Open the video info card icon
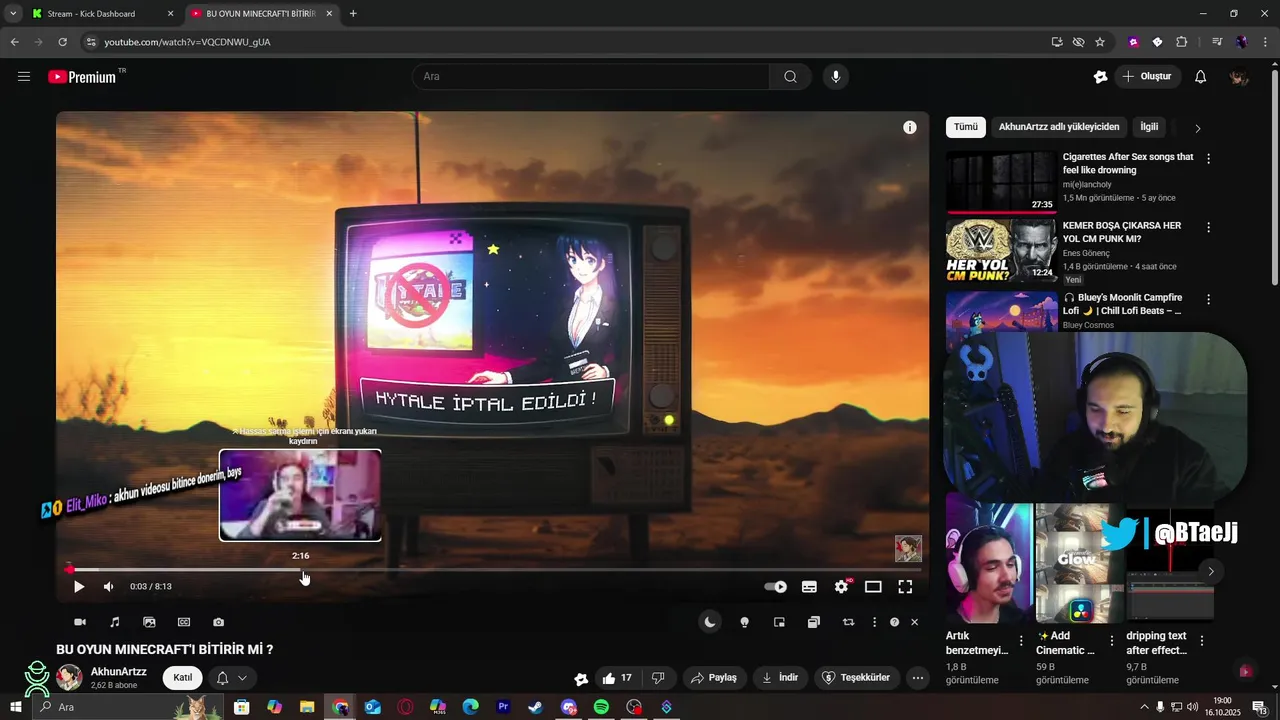Screen dimensions: 1280x720 click(909, 127)
